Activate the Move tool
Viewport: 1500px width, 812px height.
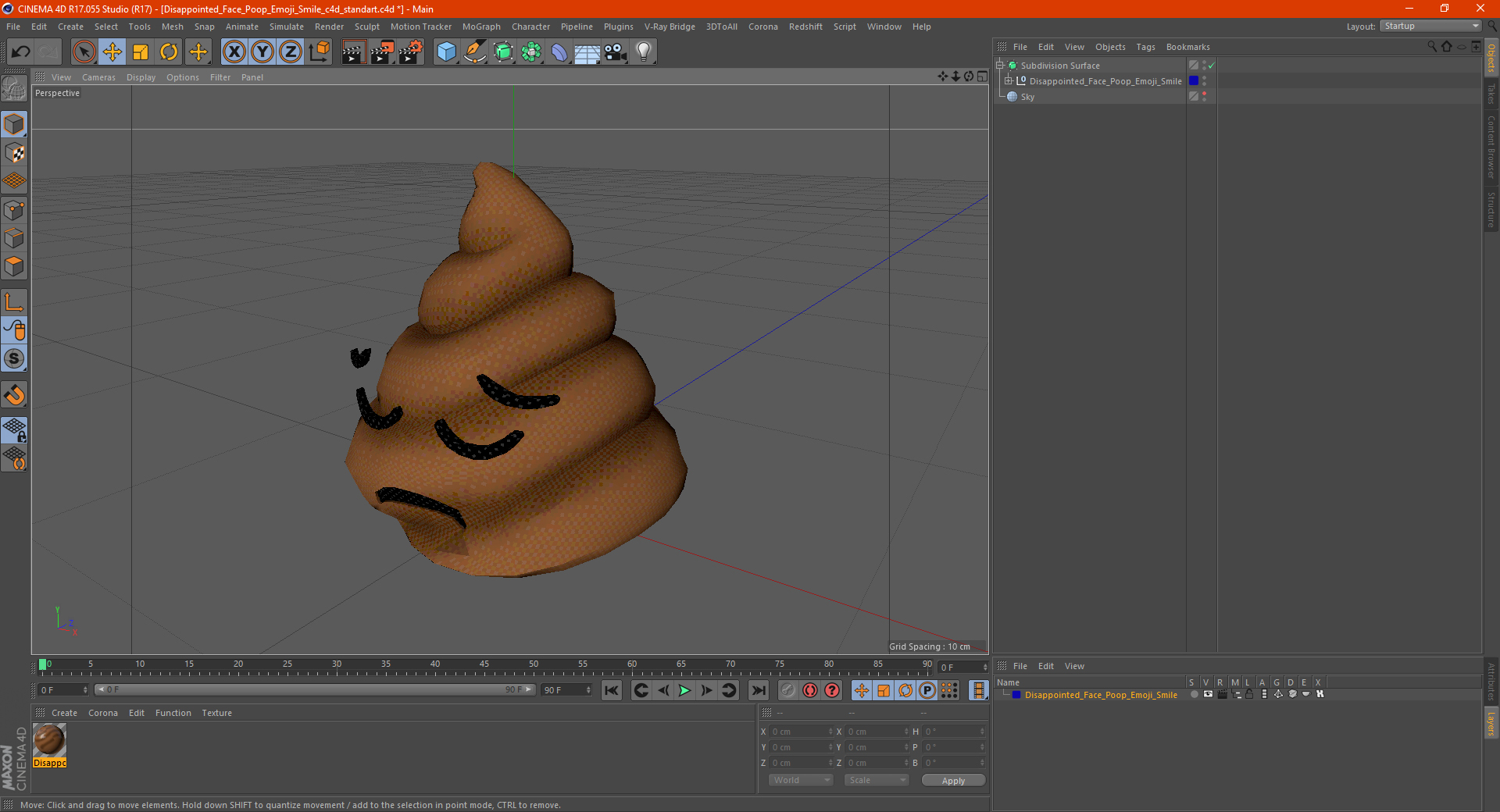[x=112, y=52]
